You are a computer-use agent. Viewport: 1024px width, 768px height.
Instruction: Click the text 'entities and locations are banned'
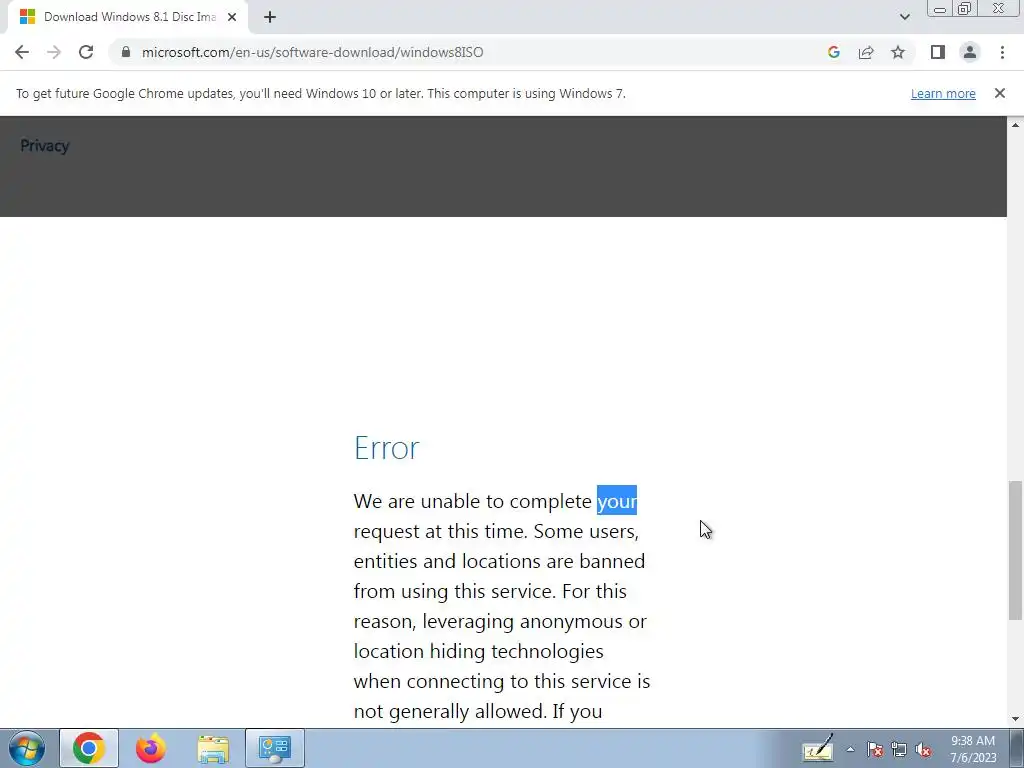tap(500, 562)
